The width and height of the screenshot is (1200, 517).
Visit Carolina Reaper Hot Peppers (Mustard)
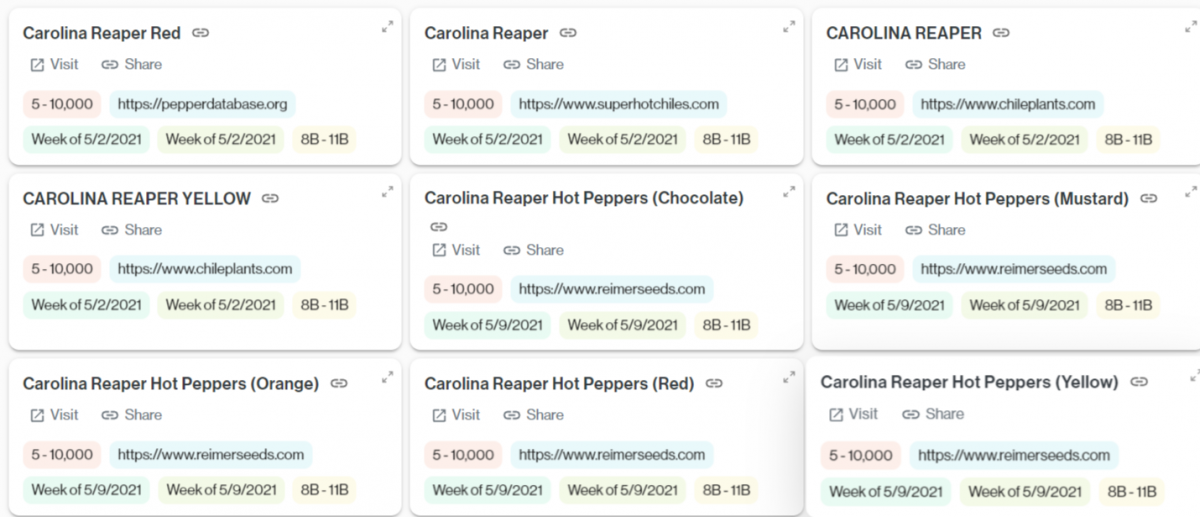click(858, 229)
